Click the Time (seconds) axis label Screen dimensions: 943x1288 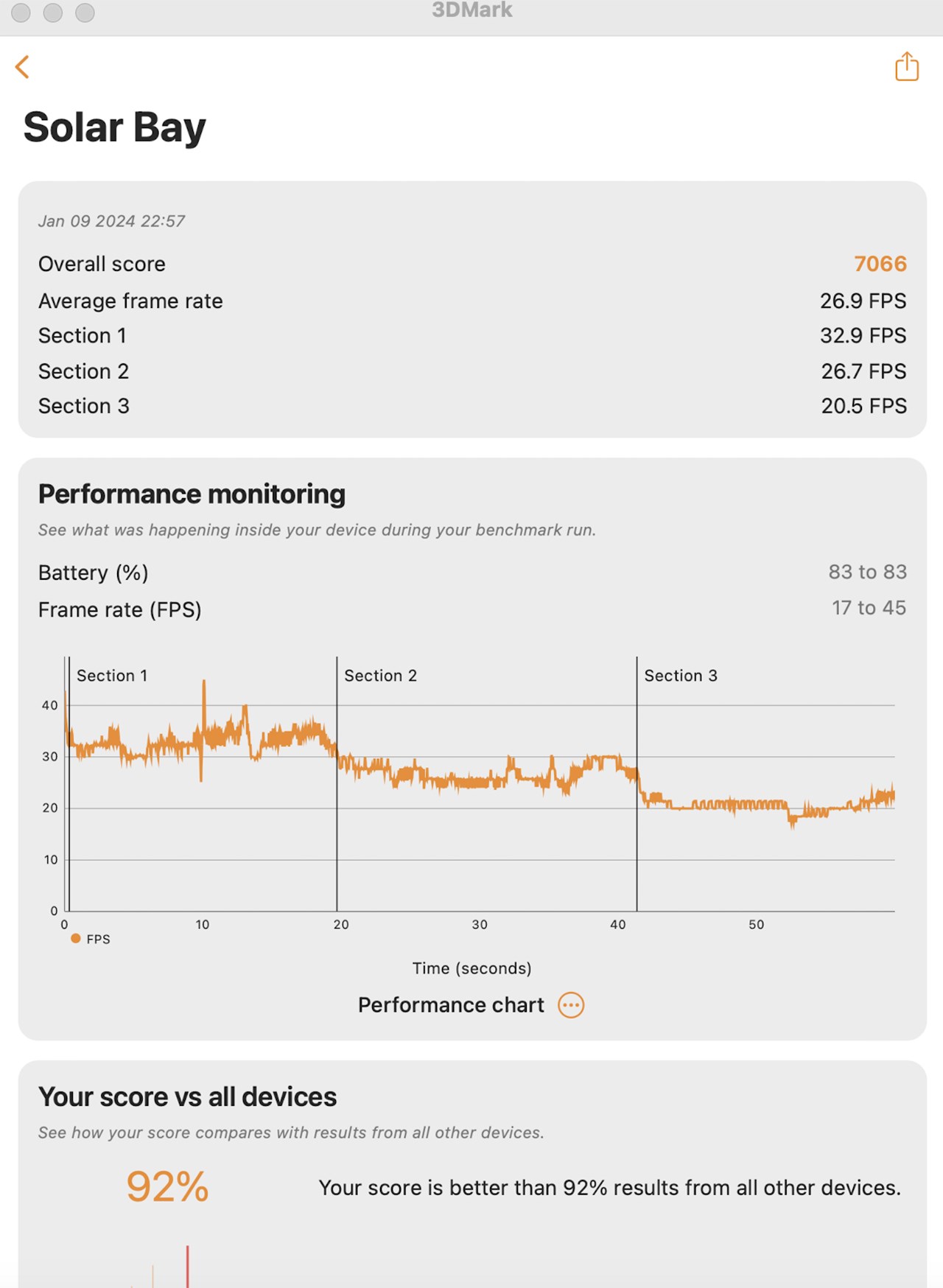point(471,968)
